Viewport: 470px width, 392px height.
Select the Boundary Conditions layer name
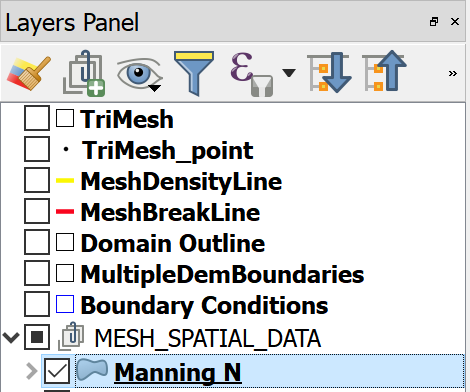[204, 306]
